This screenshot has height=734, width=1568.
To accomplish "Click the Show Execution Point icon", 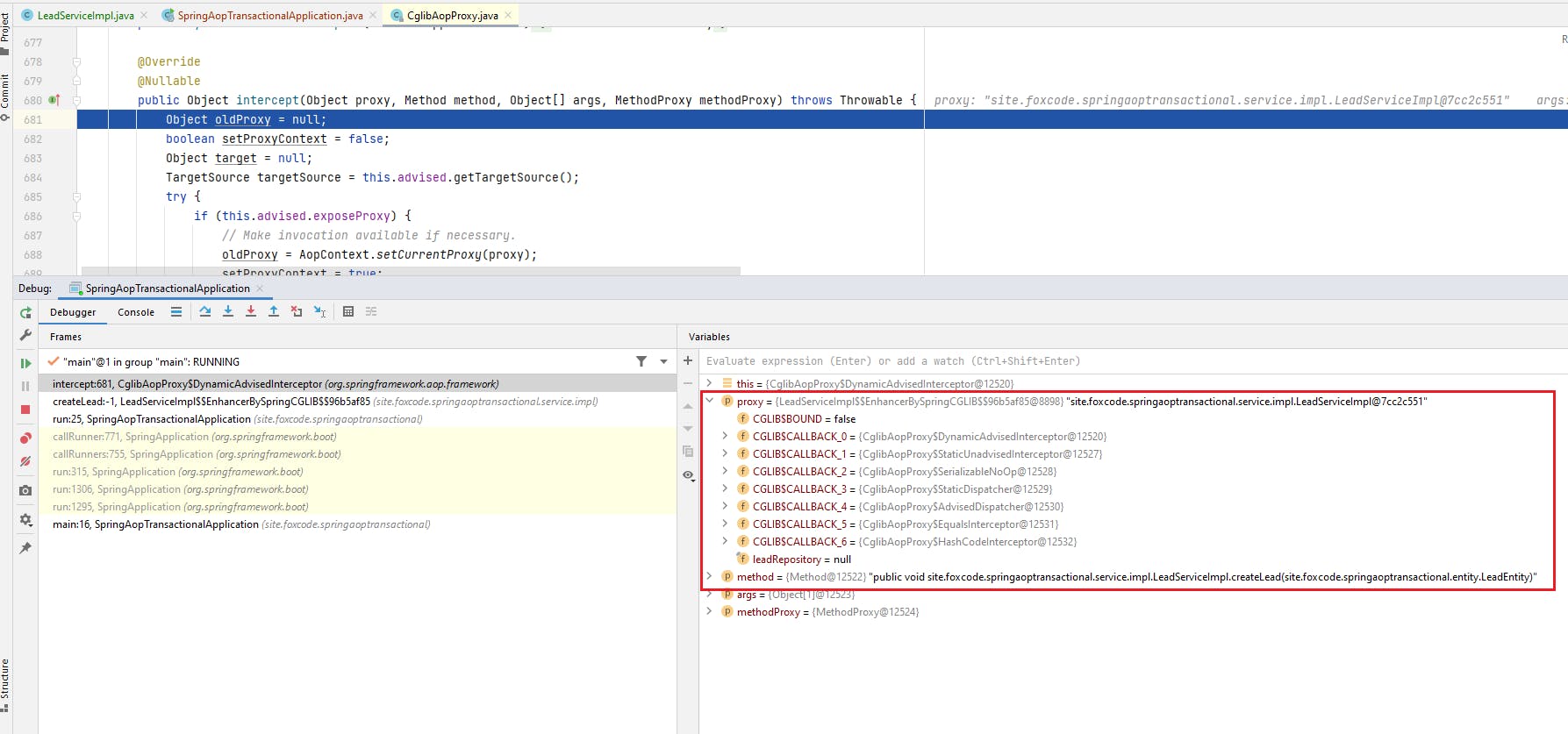I will [176, 311].
